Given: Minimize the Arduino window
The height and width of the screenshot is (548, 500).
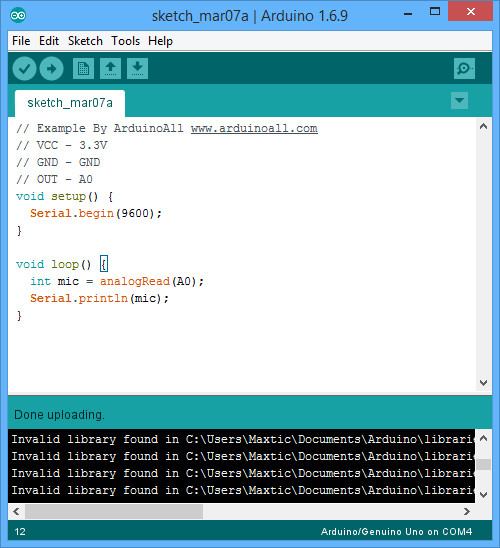Looking at the screenshot, I should pyautogui.click(x=408, y=13).
